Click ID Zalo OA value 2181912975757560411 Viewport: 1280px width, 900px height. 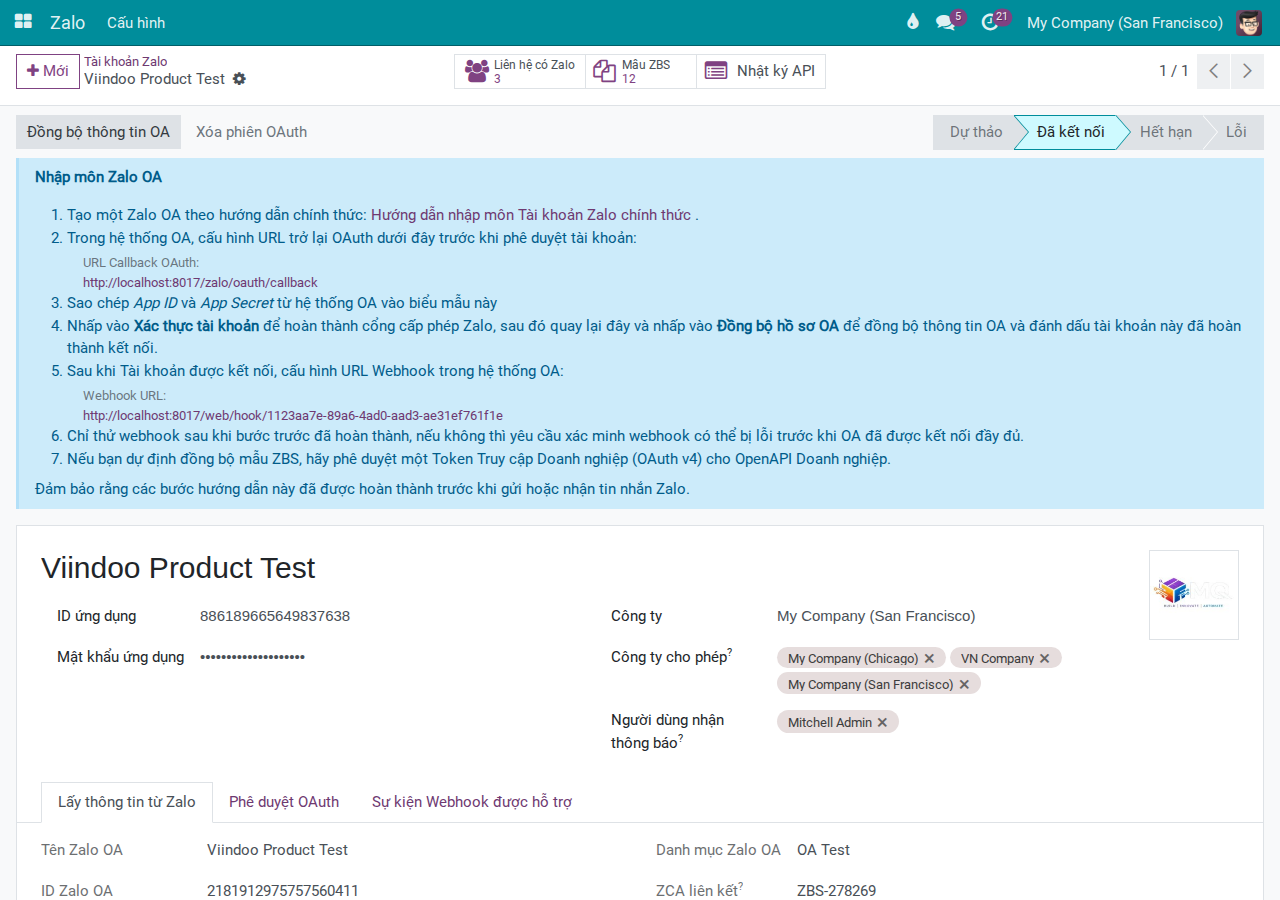283,891
